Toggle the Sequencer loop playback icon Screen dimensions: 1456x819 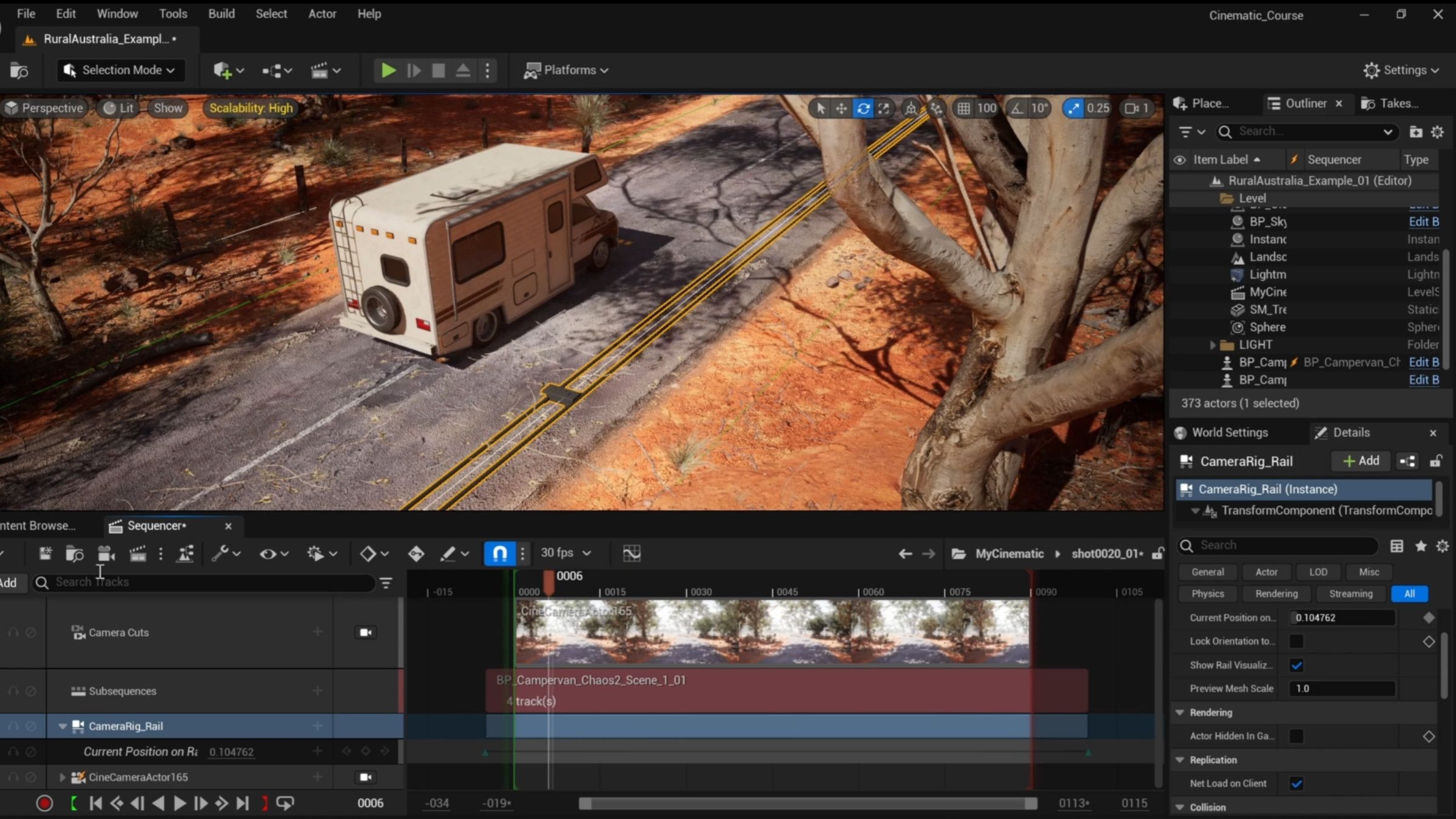coord(285,803)
